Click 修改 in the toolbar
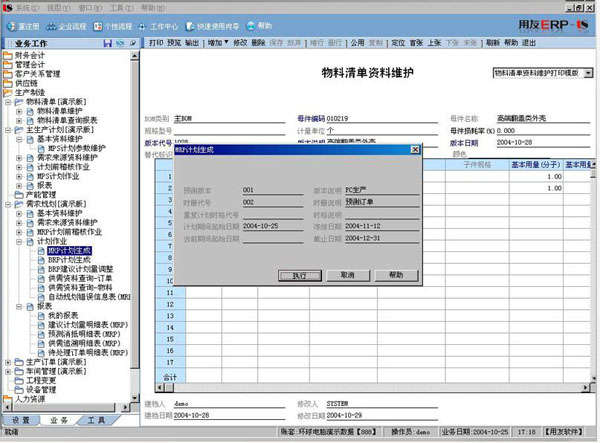This screenshot has height=443, width=600. click(240, 43)
